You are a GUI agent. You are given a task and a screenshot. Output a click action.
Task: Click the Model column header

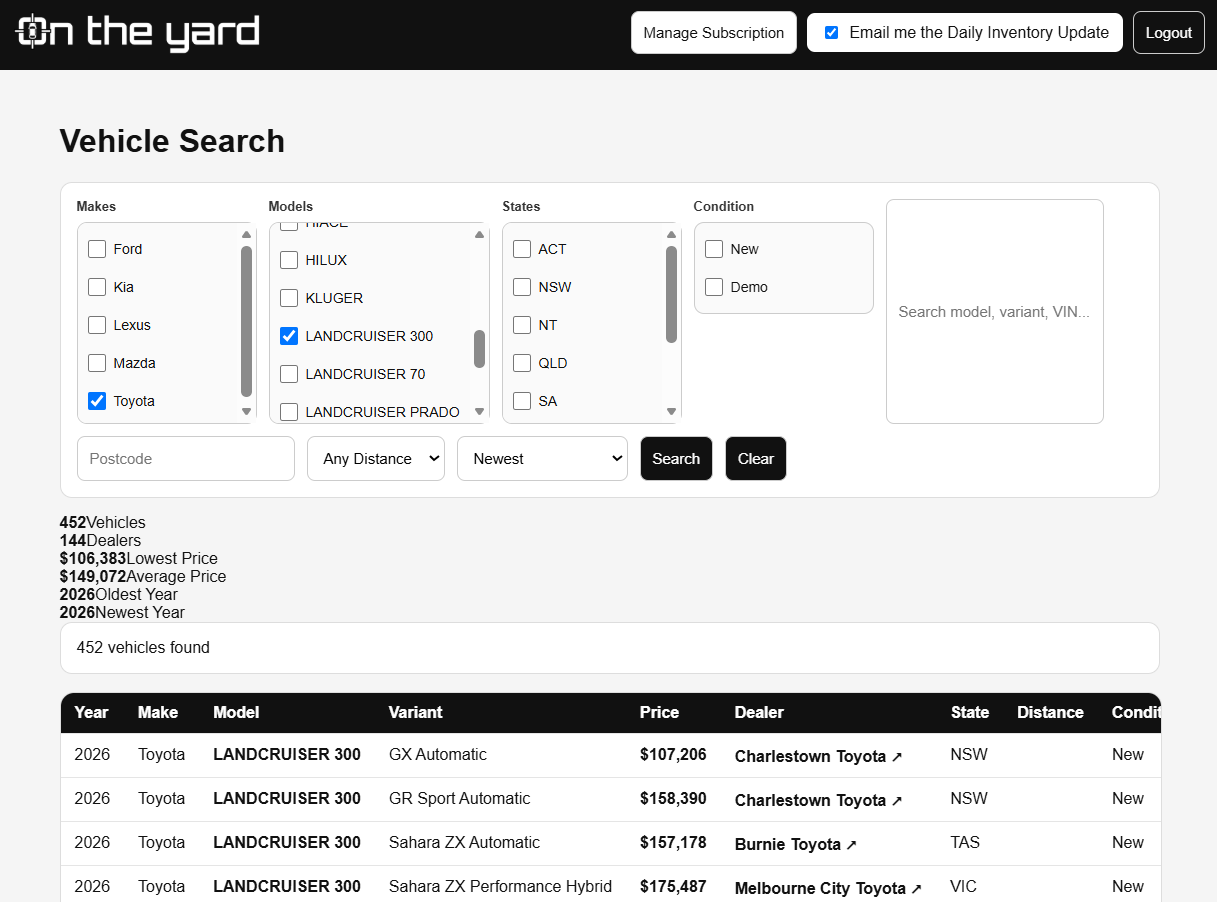236,712
